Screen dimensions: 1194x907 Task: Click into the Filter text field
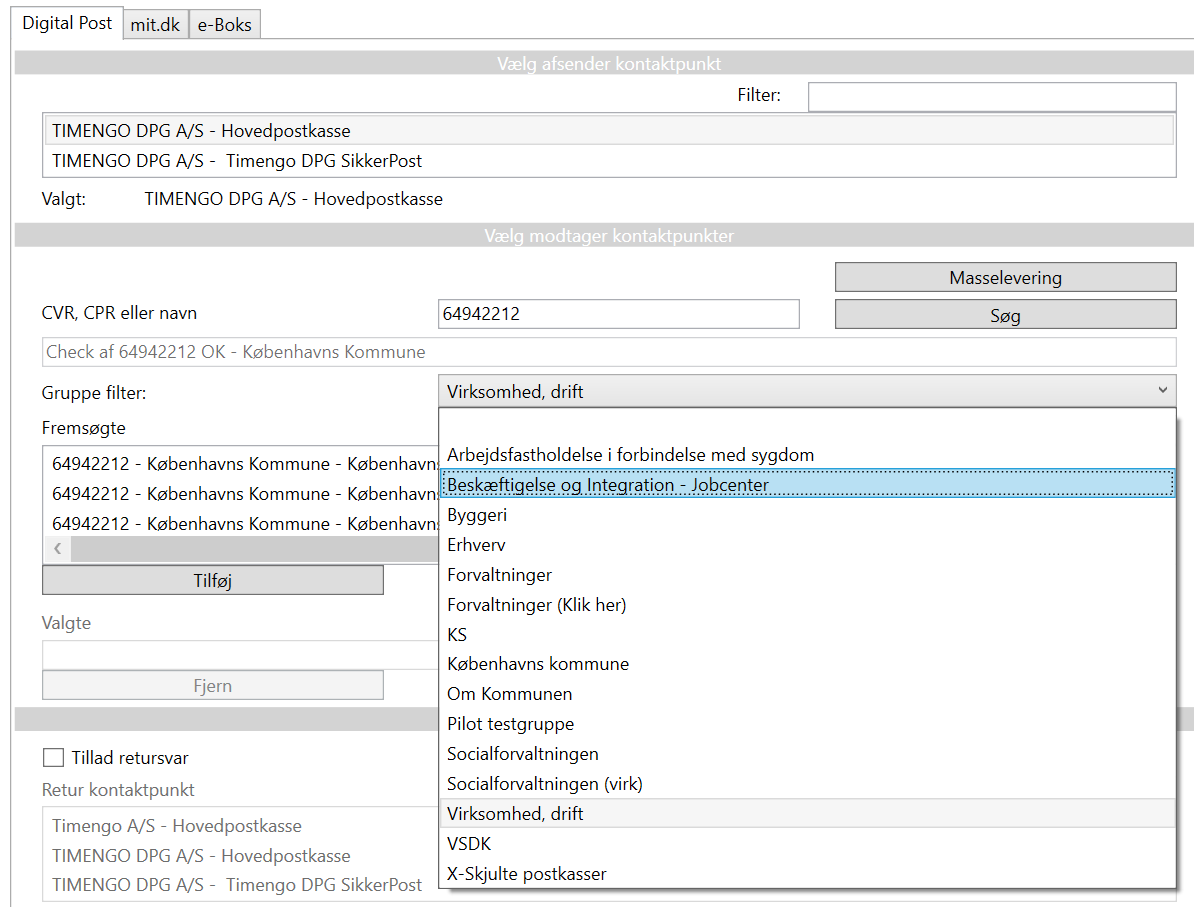point(991,96)
